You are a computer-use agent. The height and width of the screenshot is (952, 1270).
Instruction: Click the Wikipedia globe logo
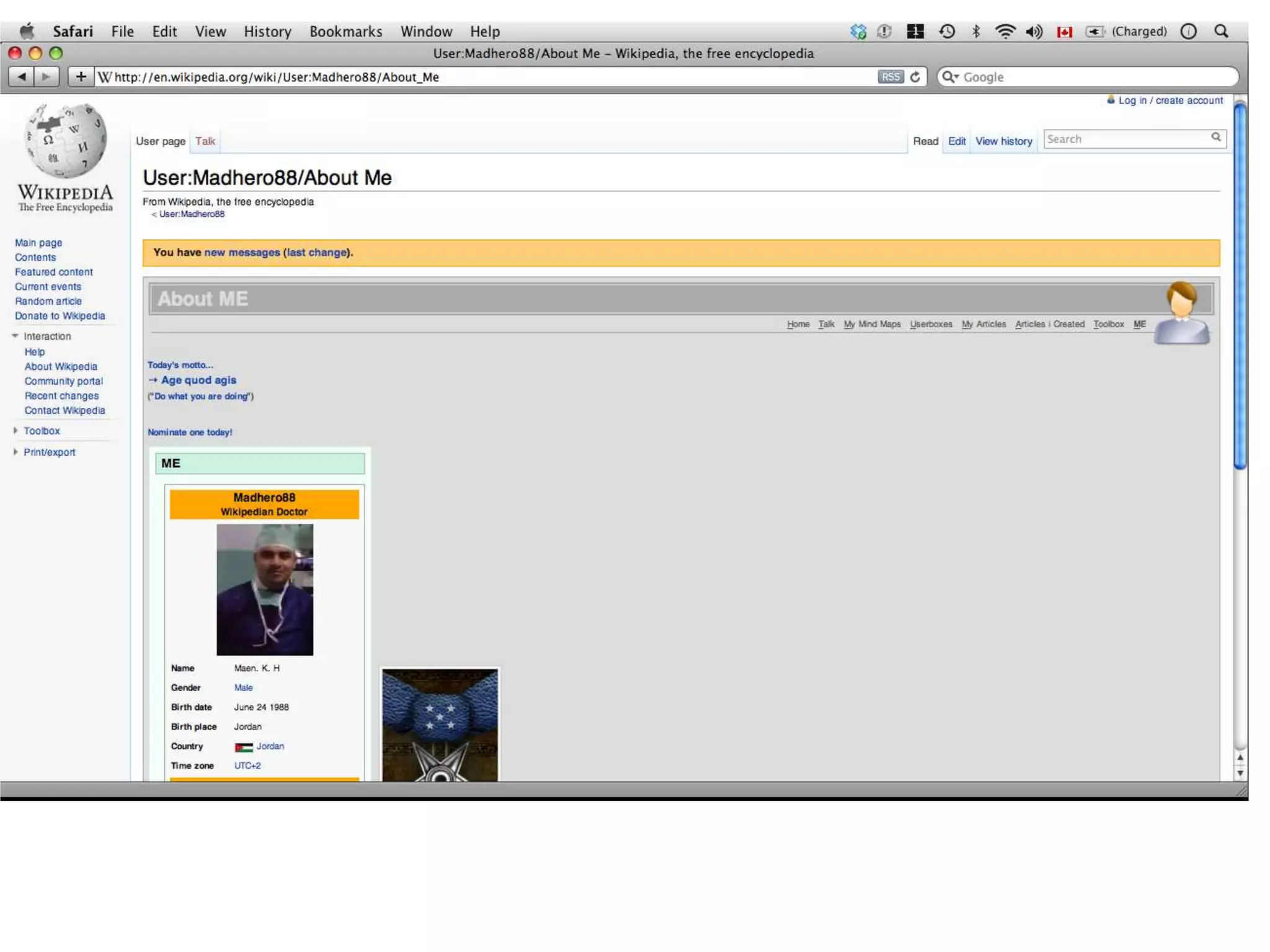coord(65,141)
